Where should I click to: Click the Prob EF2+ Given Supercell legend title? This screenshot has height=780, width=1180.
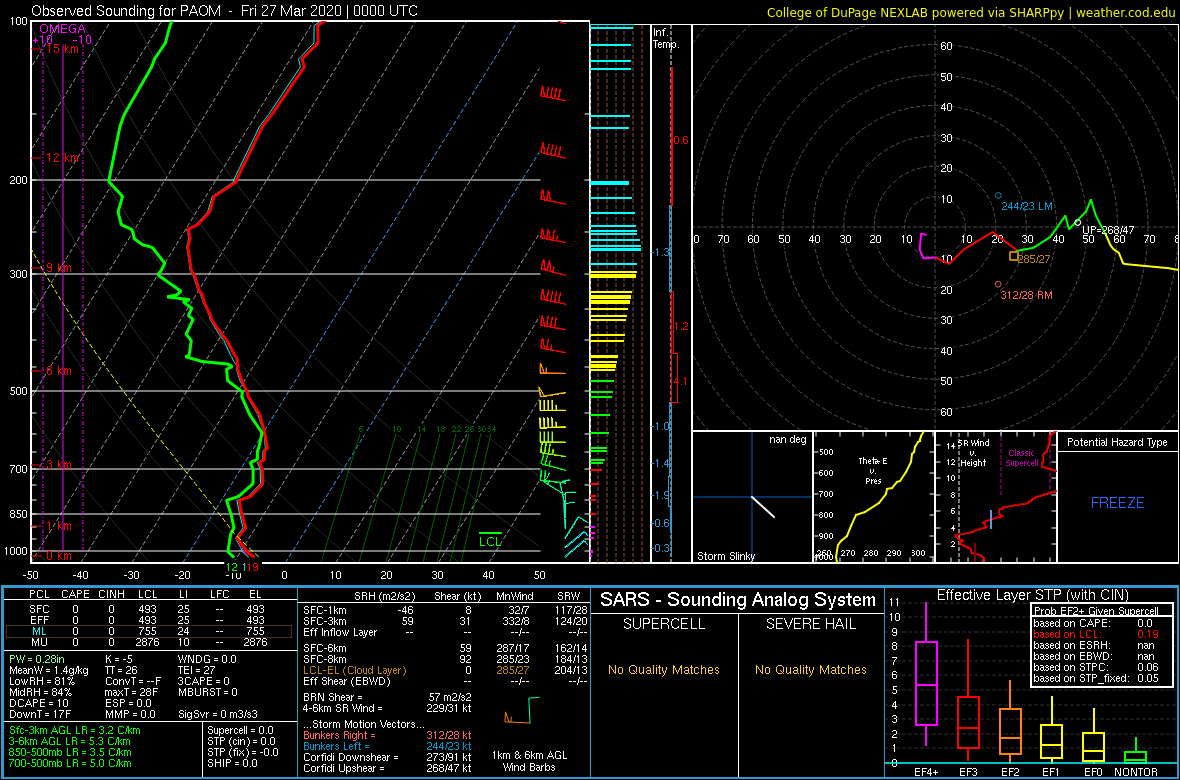pyautogui.click(x=1098, y=610)
